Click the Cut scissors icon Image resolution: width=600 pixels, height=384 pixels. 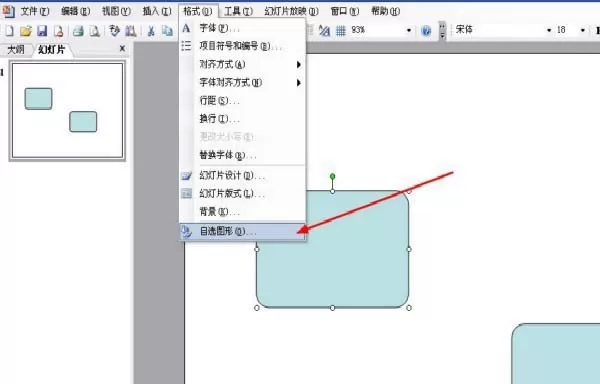coord(151,31)
